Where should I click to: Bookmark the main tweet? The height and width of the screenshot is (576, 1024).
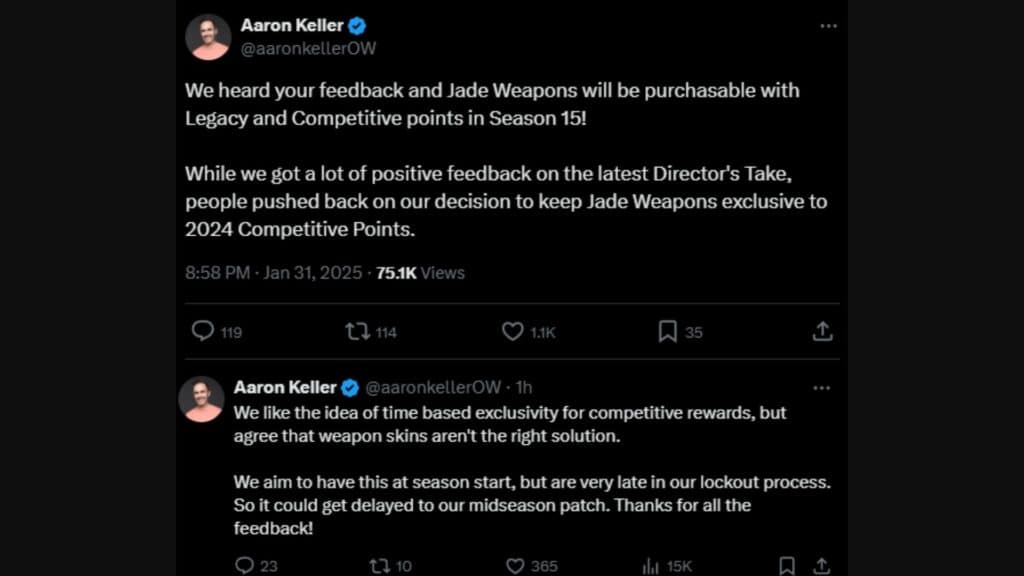pyautogui.click(x=667, y=331)
